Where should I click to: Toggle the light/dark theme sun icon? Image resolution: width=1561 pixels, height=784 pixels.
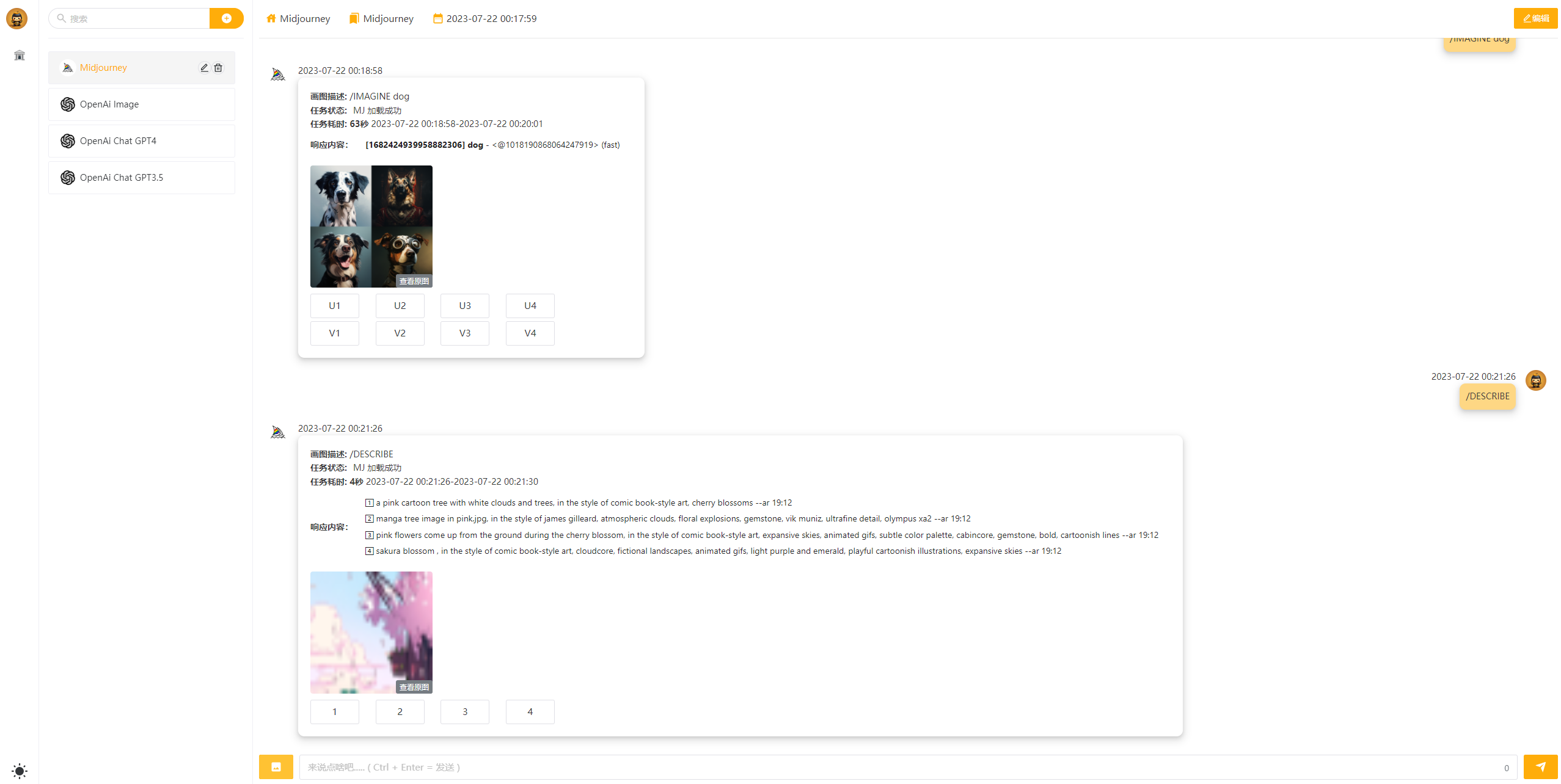20,771
